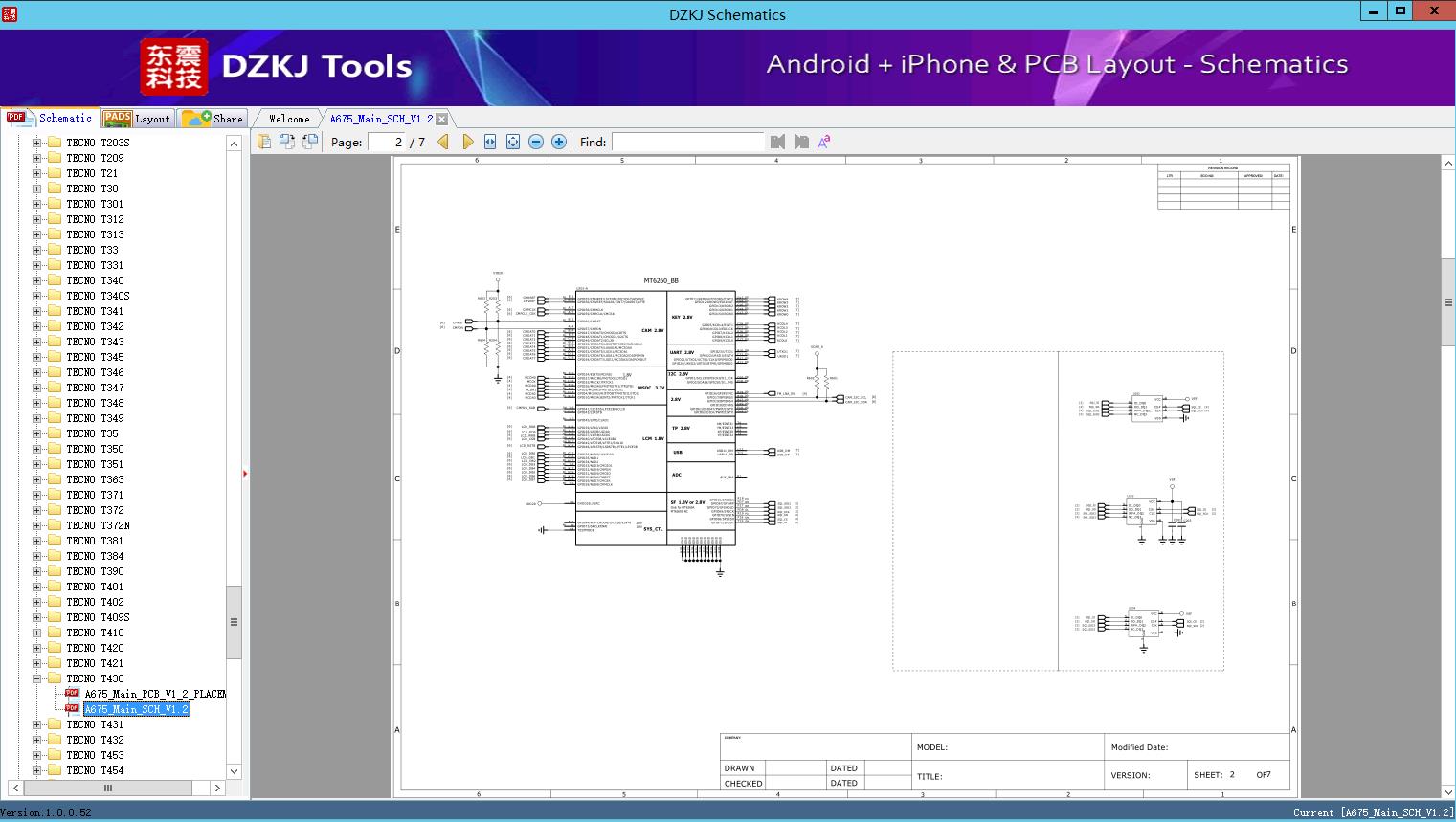Select TECNO T313 tree item

[x=95, y=234]
